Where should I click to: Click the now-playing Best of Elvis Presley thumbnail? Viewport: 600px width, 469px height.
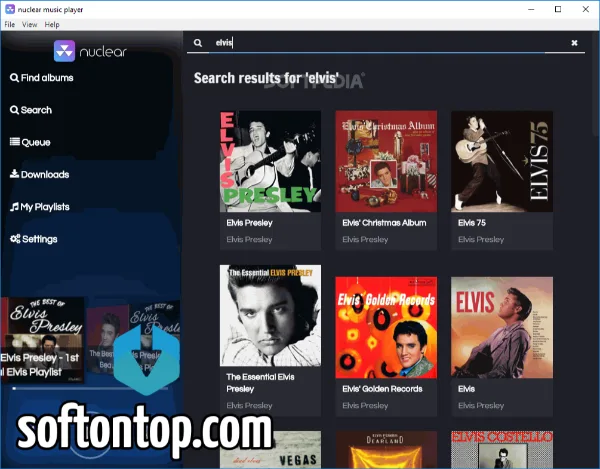click(x=42, y=339)
